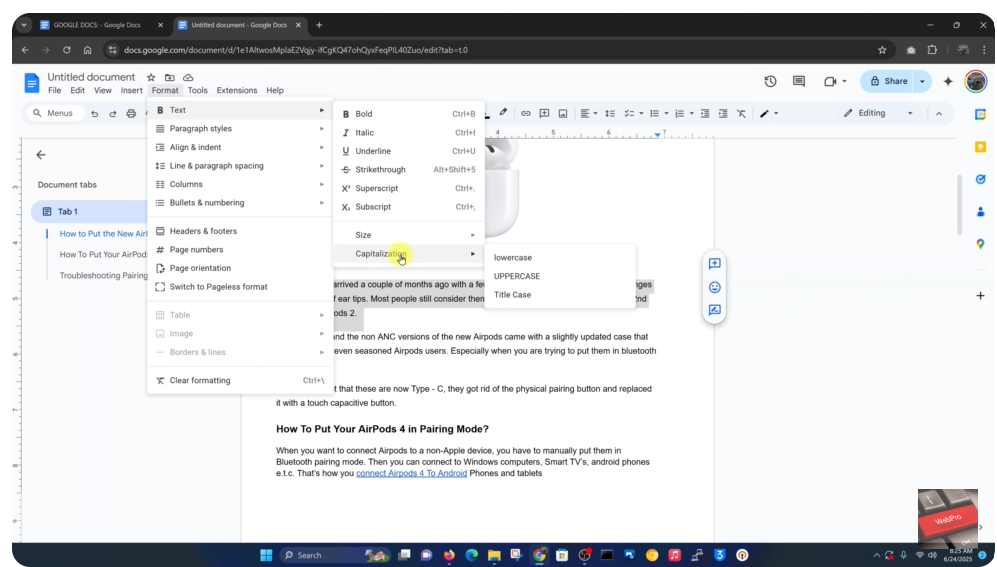Image resolution: width=997 pixels, height=567 pixels.
Task: Click the Share button
Action: pyautogui.click(x=888, y=81)
